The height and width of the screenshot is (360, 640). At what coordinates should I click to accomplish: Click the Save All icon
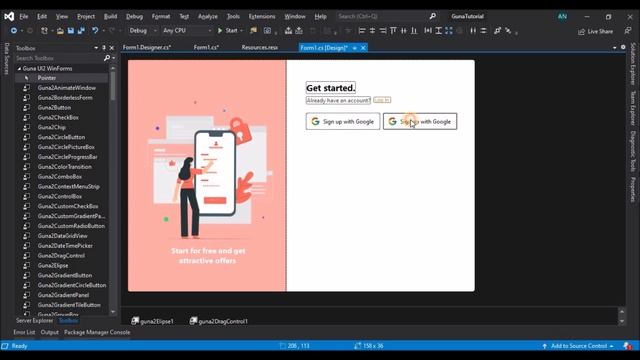click(x=81, y=31)
